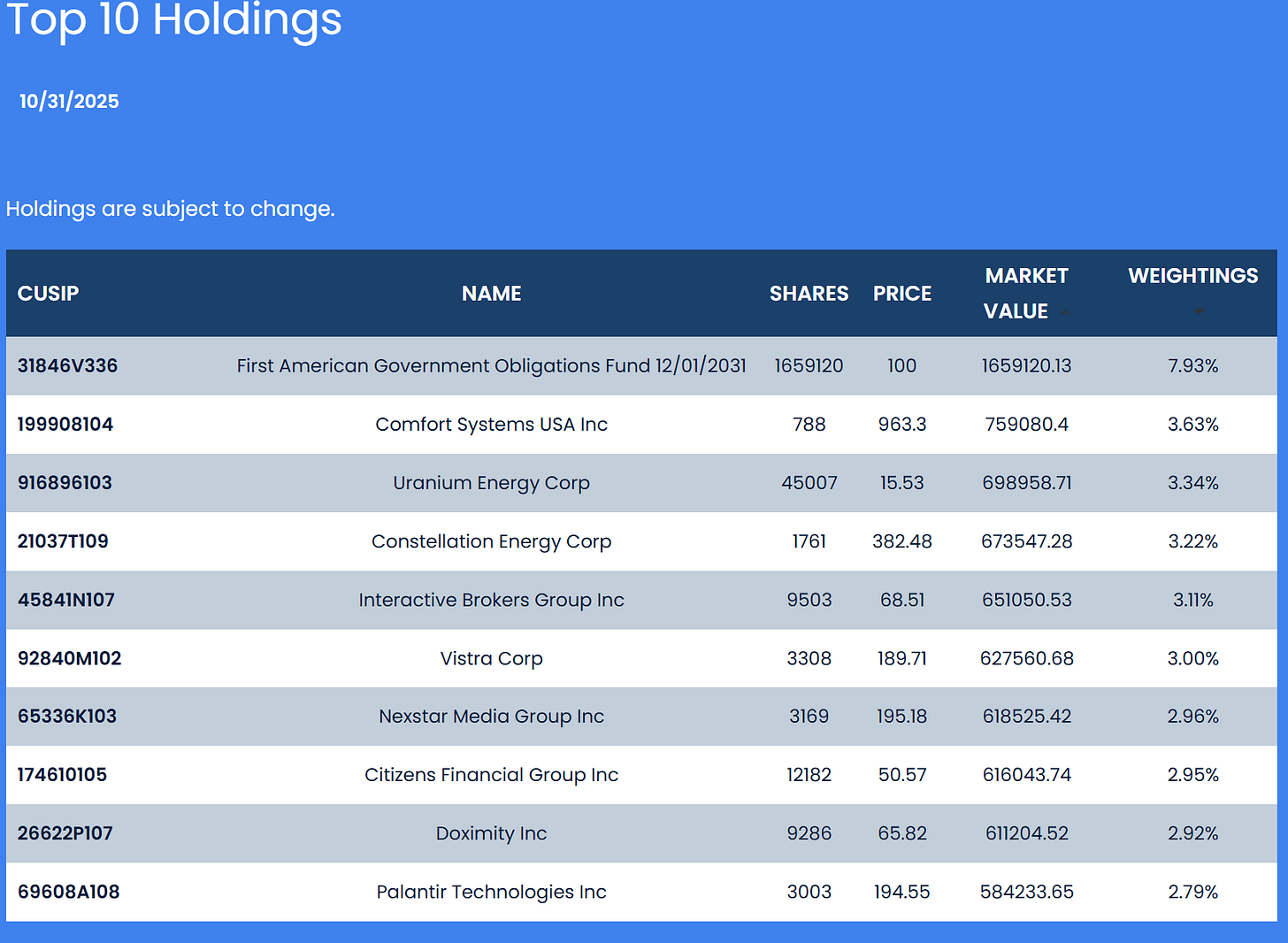Select CUSIP 21037T109
The height and width of the screenshot is (943, 1288).
63,541
